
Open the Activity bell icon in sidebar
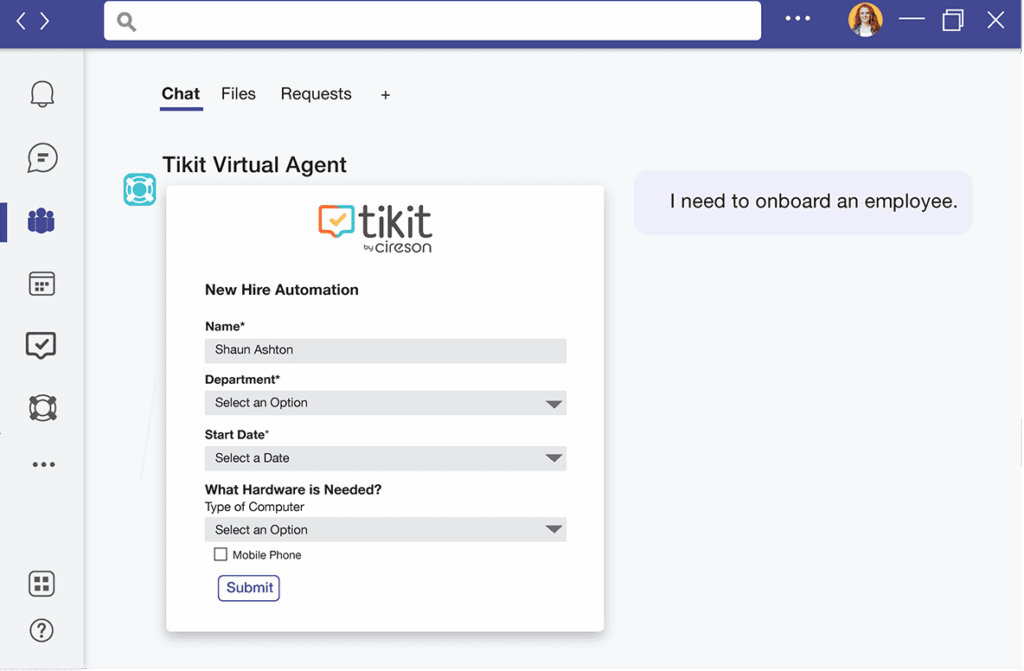coord(42,94)
